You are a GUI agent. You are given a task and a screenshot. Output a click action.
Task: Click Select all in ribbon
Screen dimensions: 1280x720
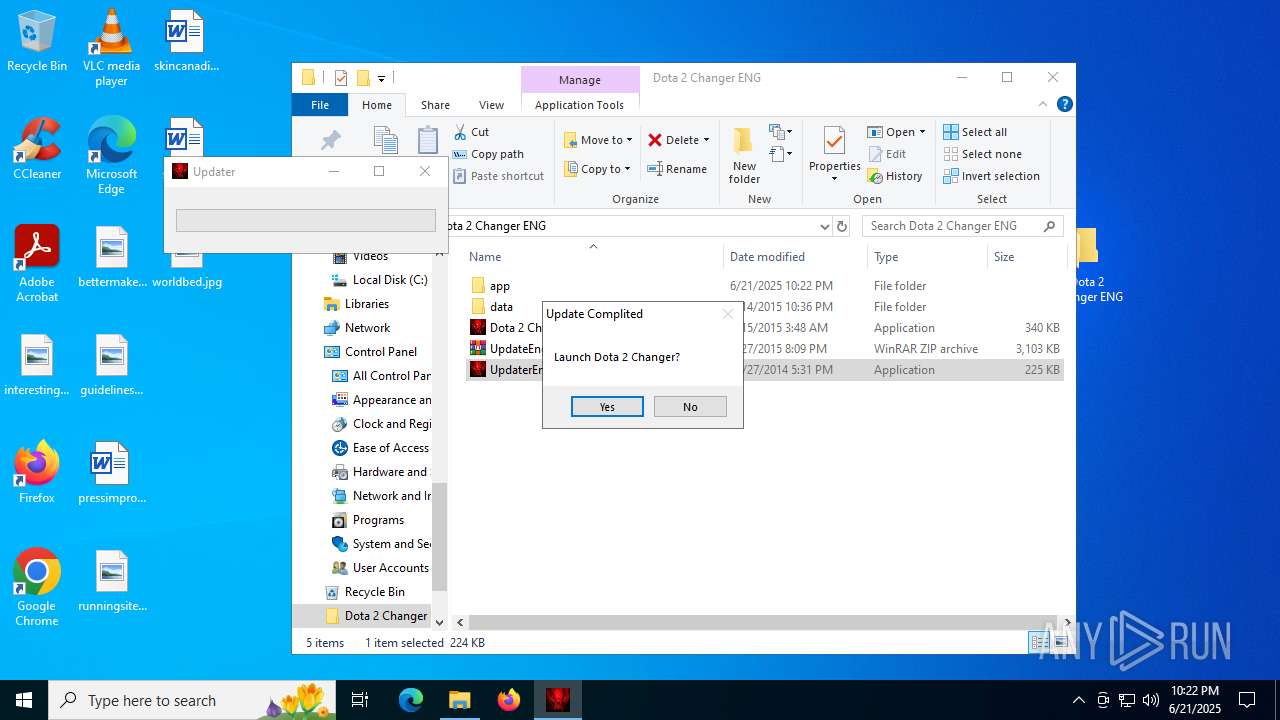click(x=976, y=132)
